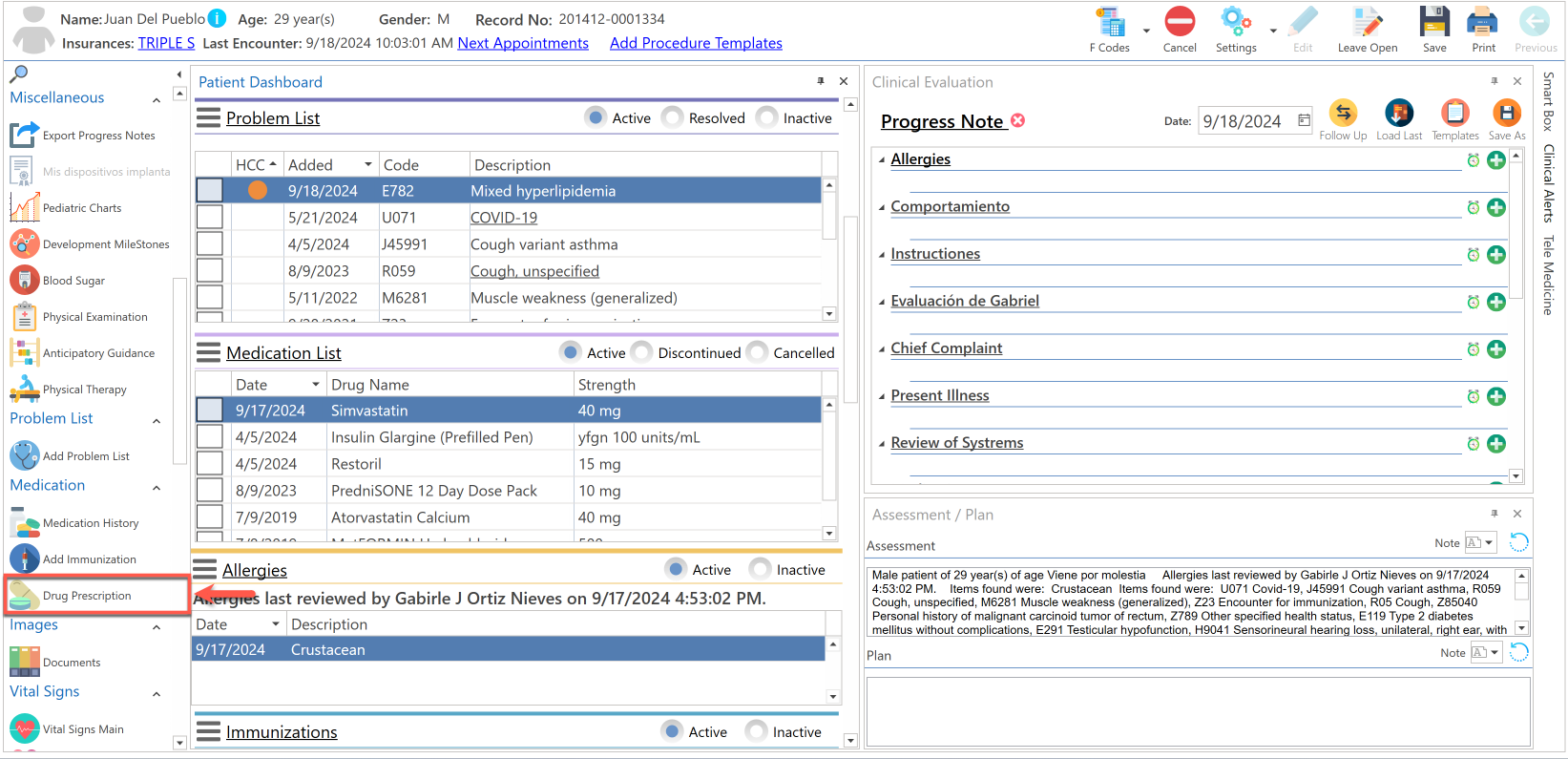Open the Present Illness heading
The width and height of the screenshot is (1568, 759).
click(940, 395)
